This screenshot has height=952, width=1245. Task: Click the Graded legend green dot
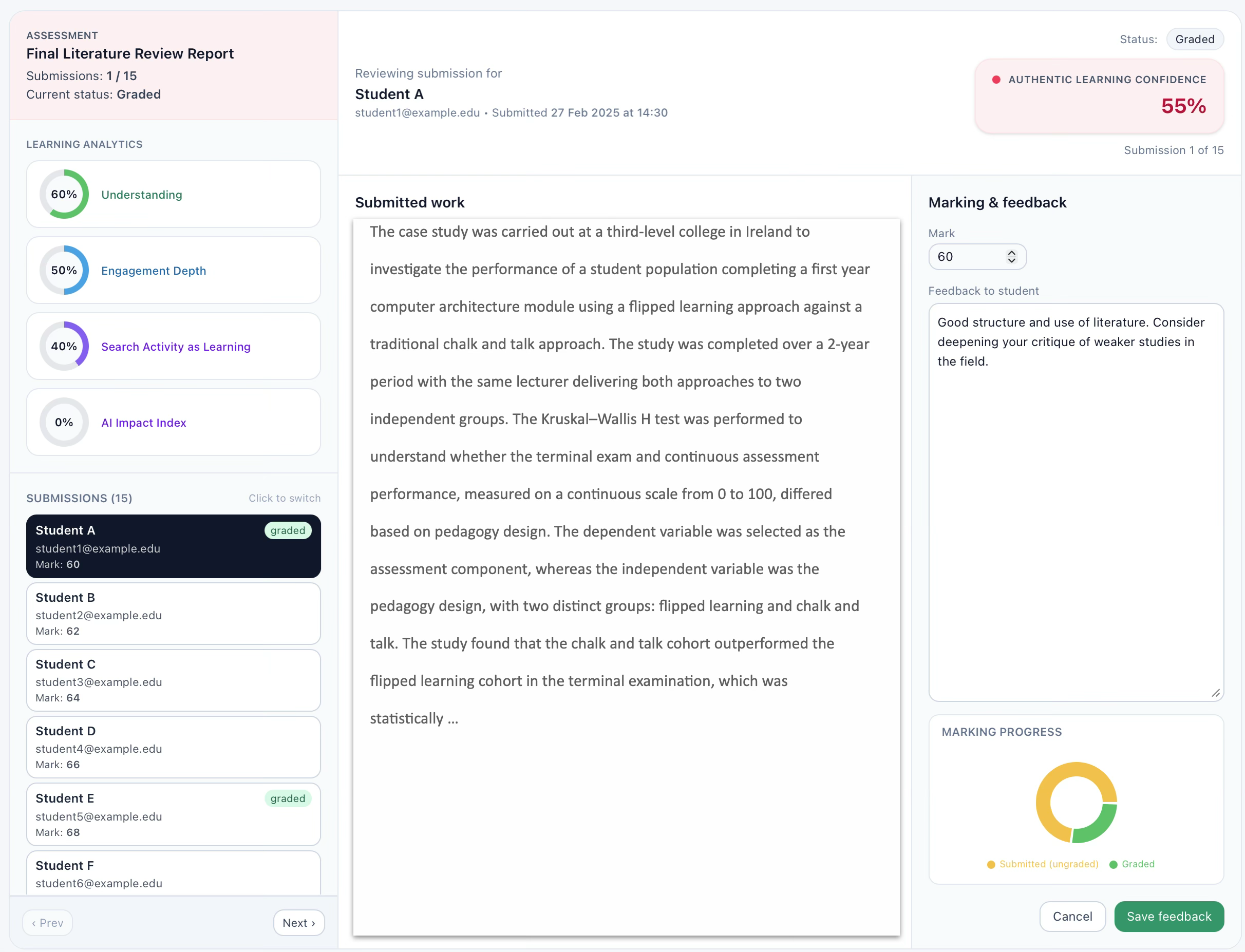(x=1113, y=864)
